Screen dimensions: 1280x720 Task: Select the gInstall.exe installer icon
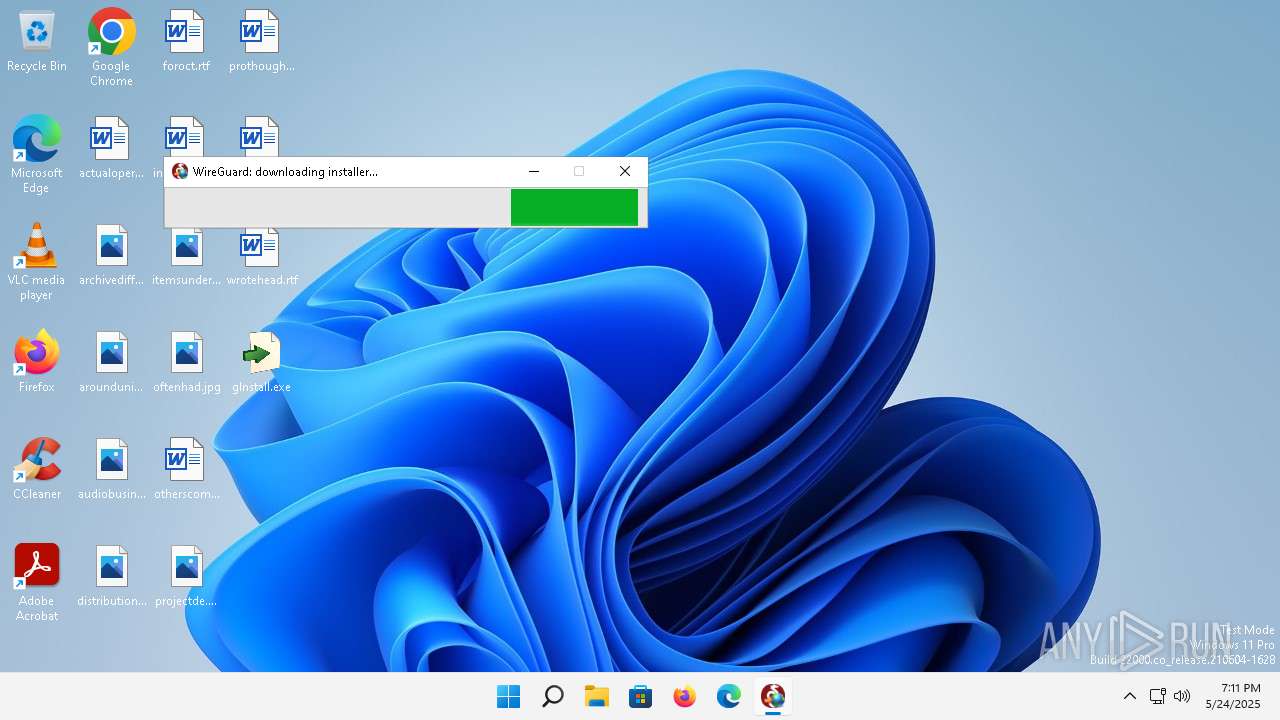tap(261, 362)
